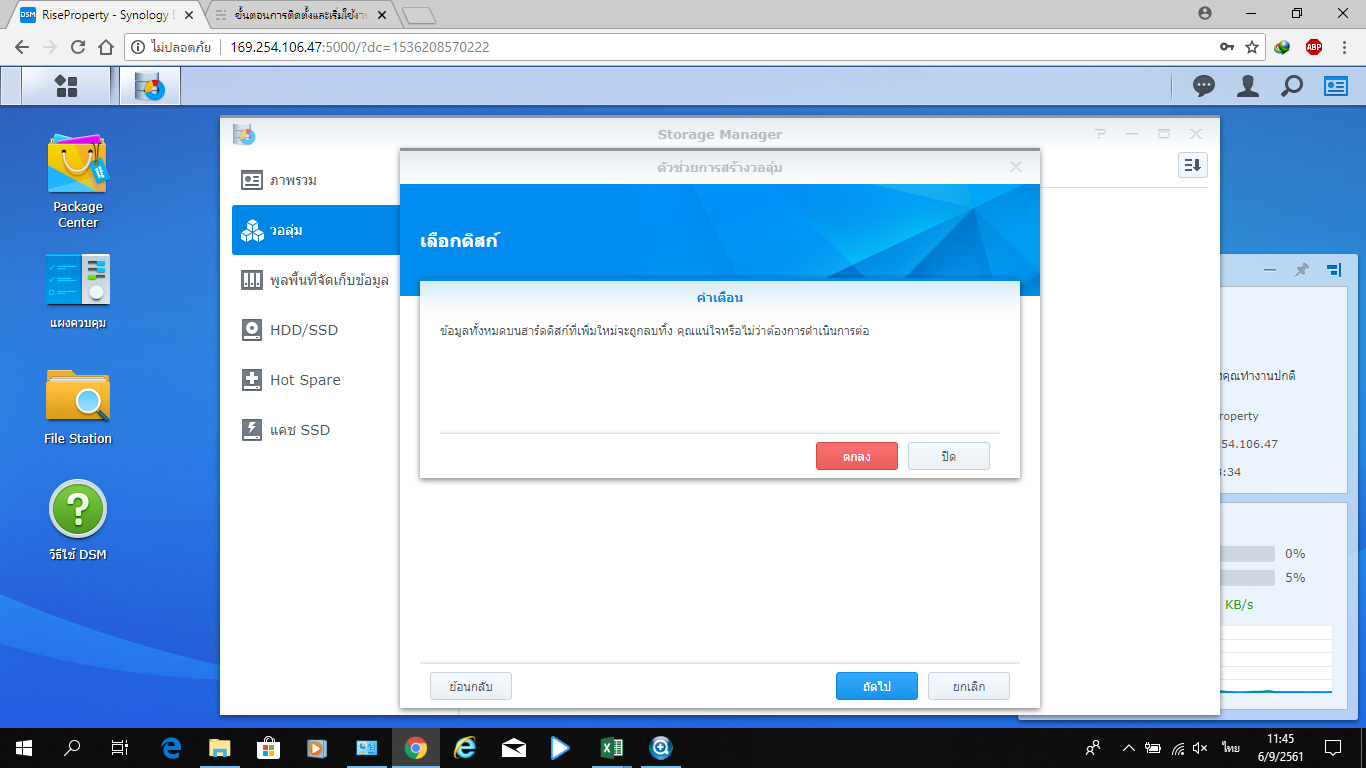The width and height of the screenshot is (1366, 768).
Task: Open Excel from the Windows taskbar
Action: coord(611,747)
